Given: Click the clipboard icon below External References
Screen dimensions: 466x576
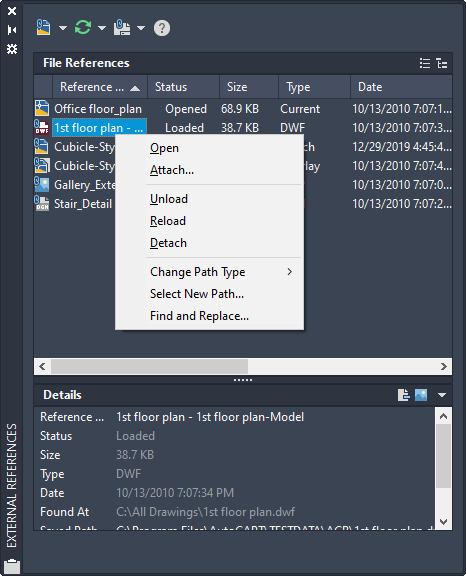Looking at the screenshot, I should (x=12, y=566).
